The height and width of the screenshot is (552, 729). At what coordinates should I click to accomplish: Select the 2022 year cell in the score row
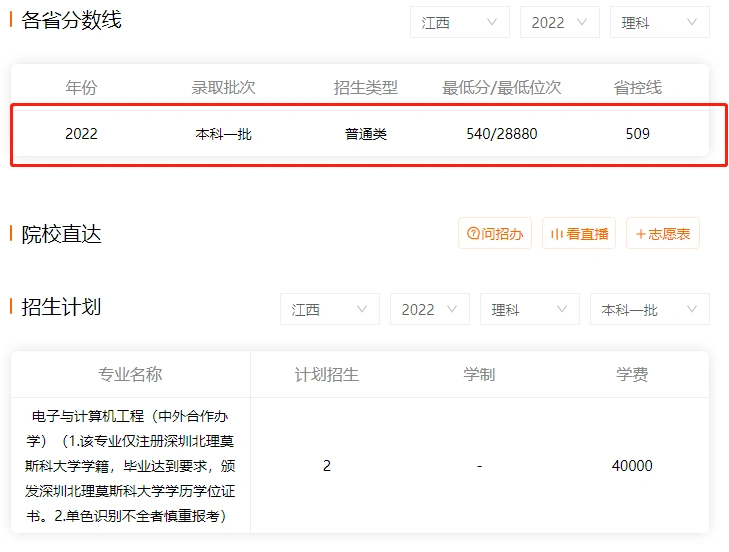click(x=81, y=134)
